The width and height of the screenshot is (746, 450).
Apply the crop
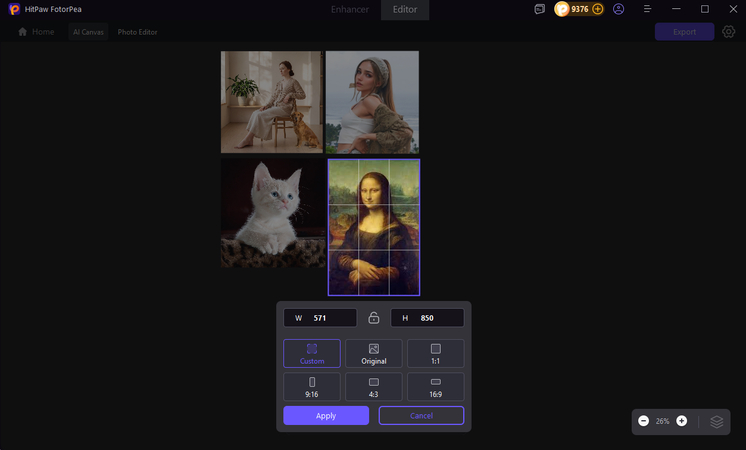click(x=326, y=416)
